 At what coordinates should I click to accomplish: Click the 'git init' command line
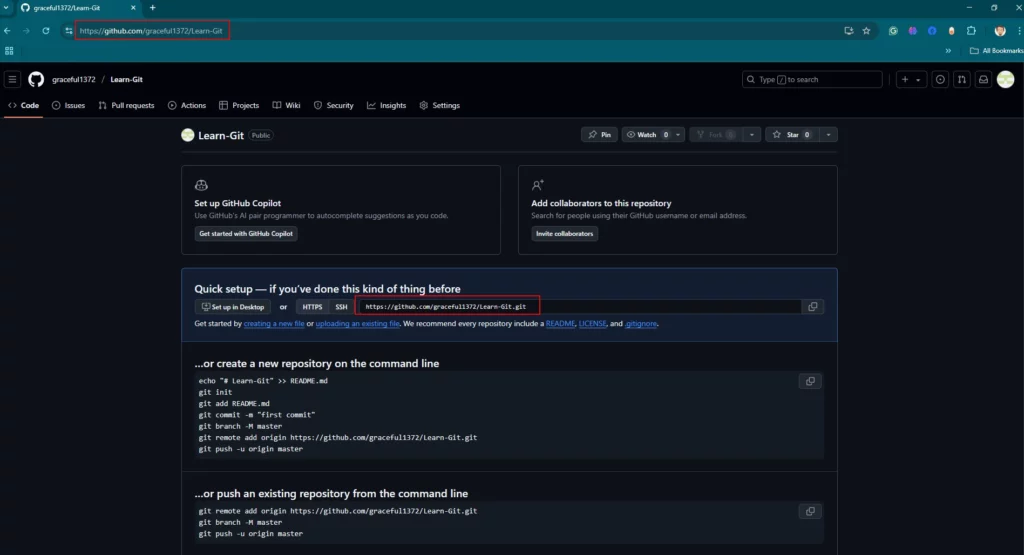(x=215, y=392)
